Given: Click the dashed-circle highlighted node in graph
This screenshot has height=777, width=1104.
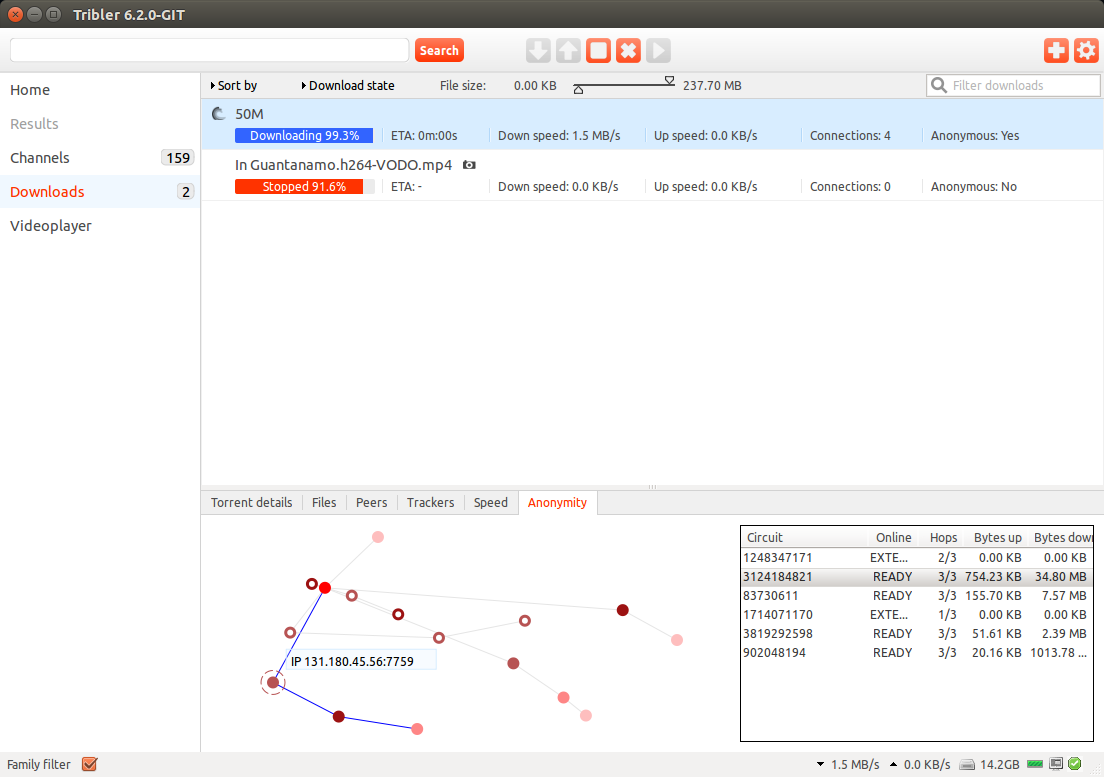Looking at the screenshot, I should tap(273, 682).
